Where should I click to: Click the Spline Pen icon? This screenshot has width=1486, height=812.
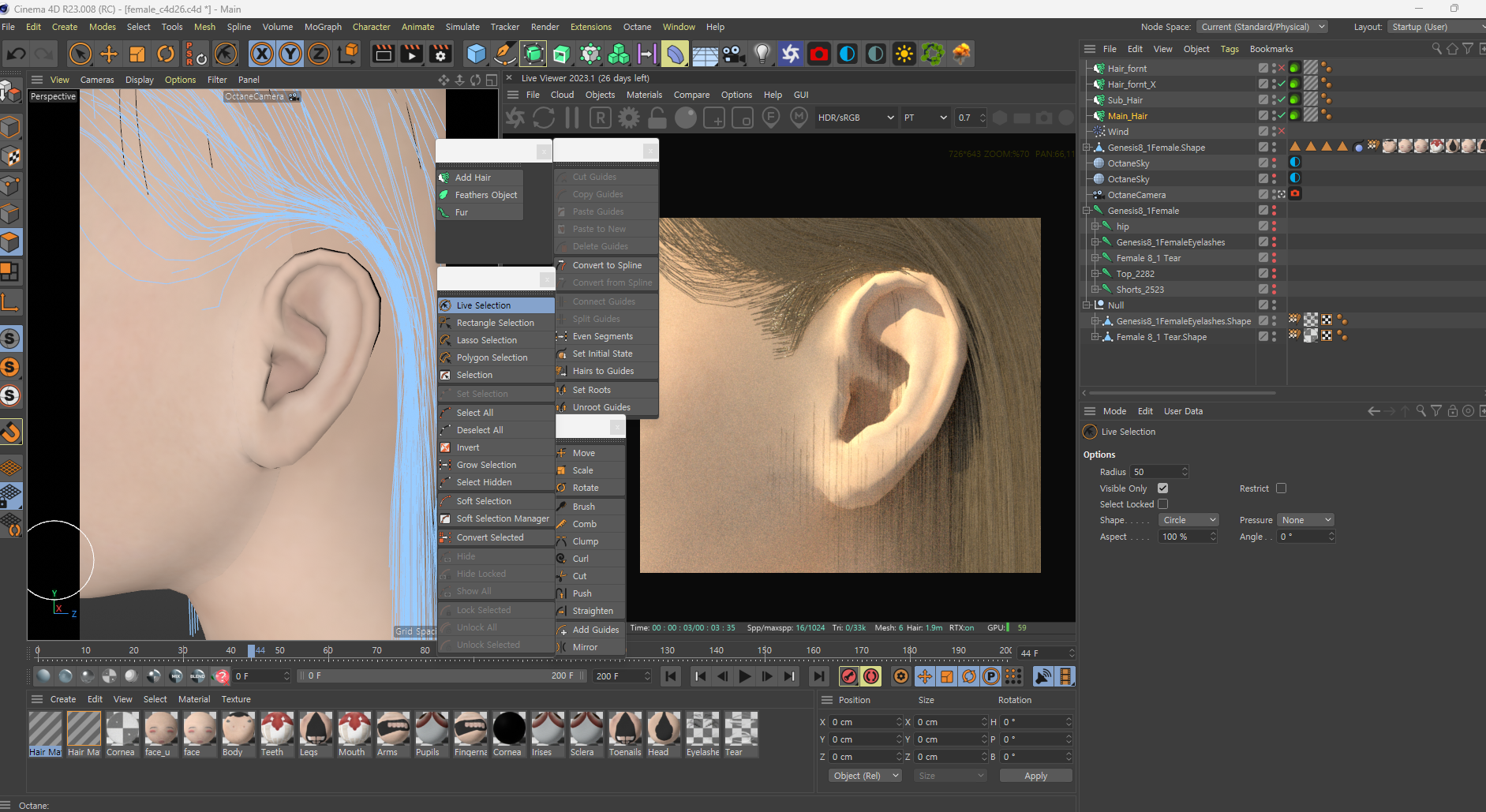point(504,54)
